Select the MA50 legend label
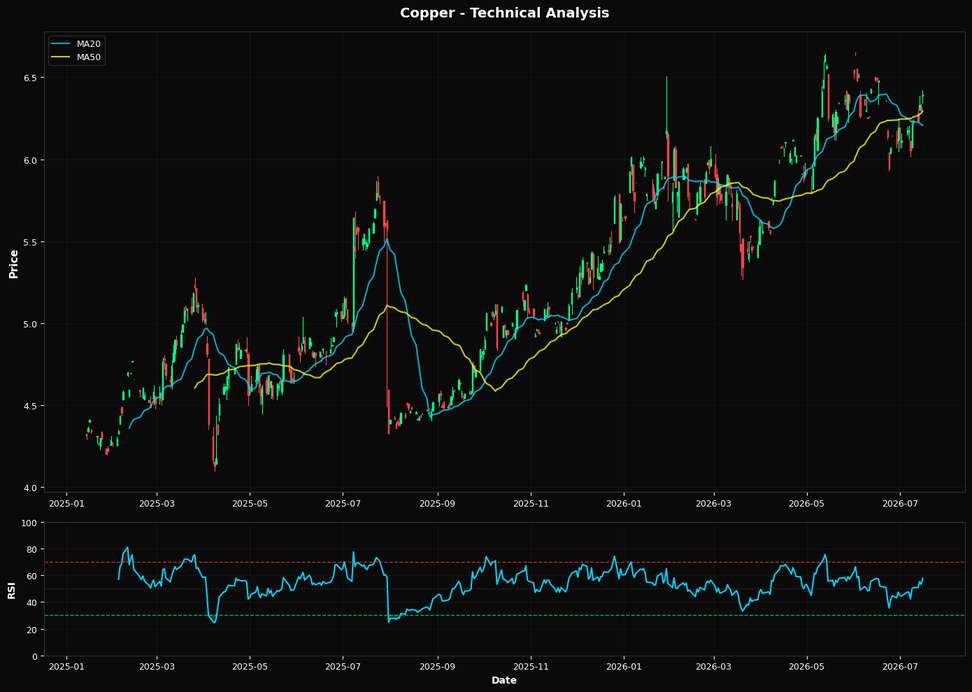This screenshot has height=692, width=972. pos(89,57)
